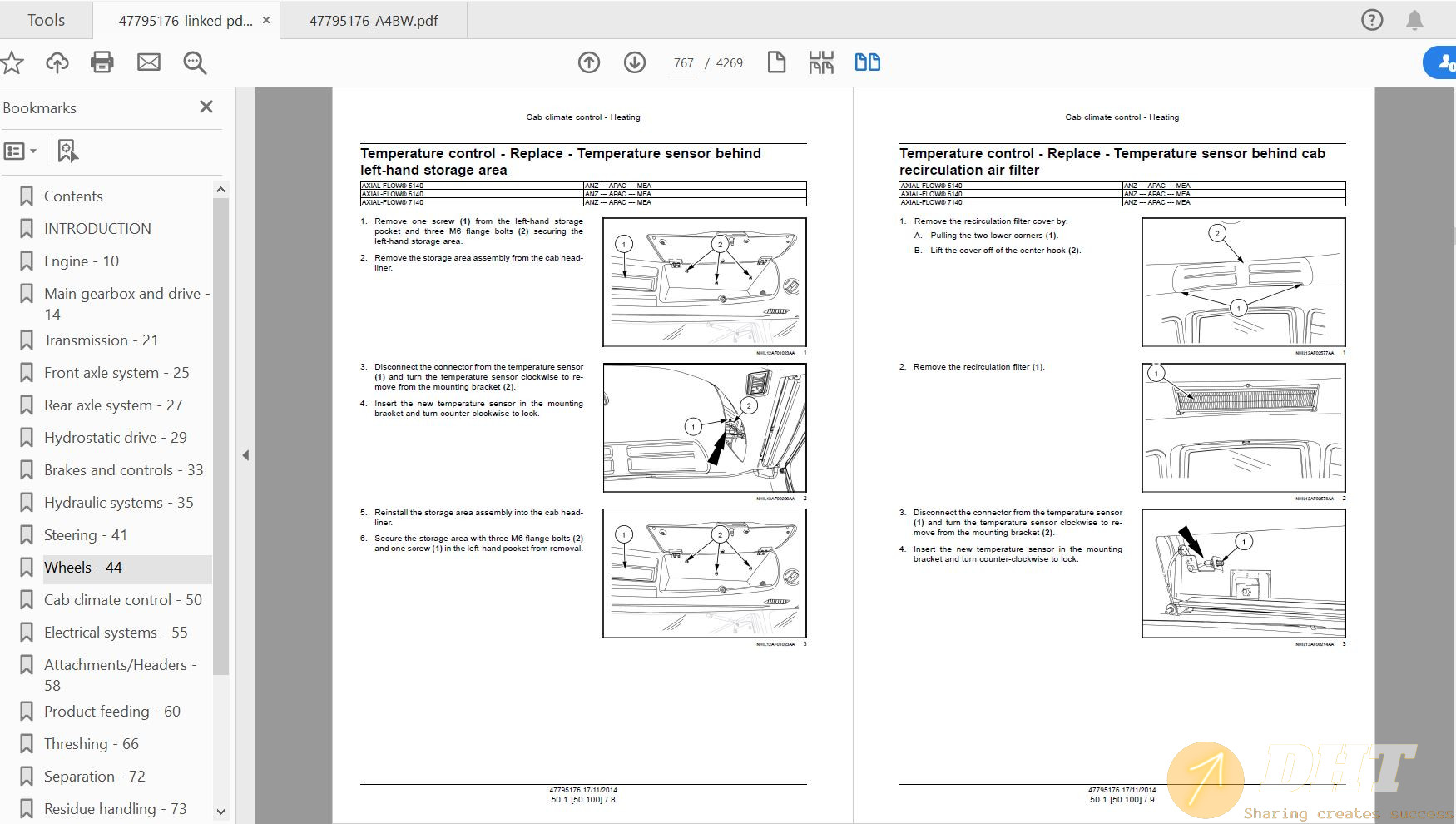1456x824 pixels.
Task: Close the 47795176-linked pdf tab
Action: [266, 20]
